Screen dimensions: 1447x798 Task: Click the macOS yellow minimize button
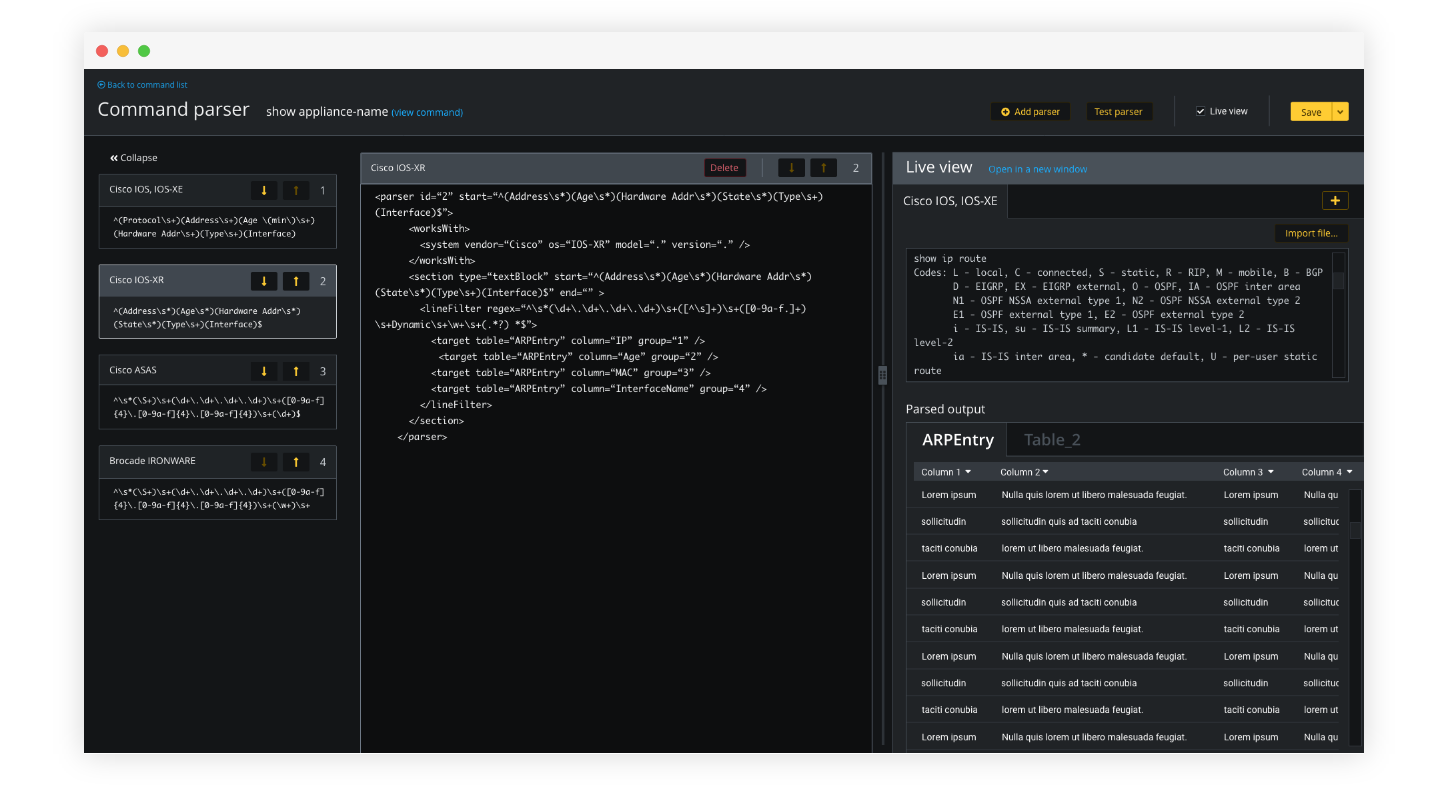(123, 51)
